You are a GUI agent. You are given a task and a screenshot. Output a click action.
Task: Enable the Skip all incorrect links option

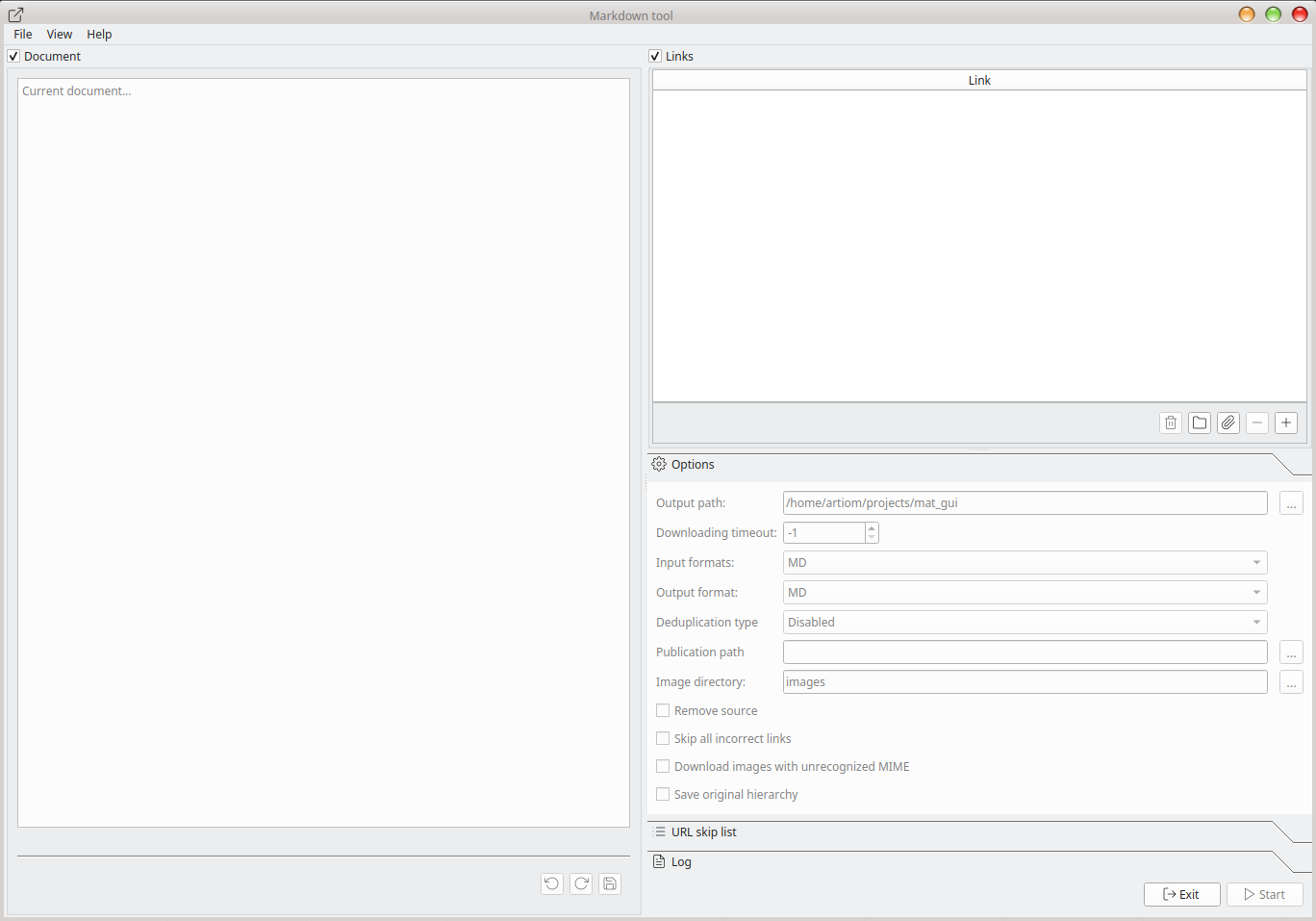pos(663,738)
